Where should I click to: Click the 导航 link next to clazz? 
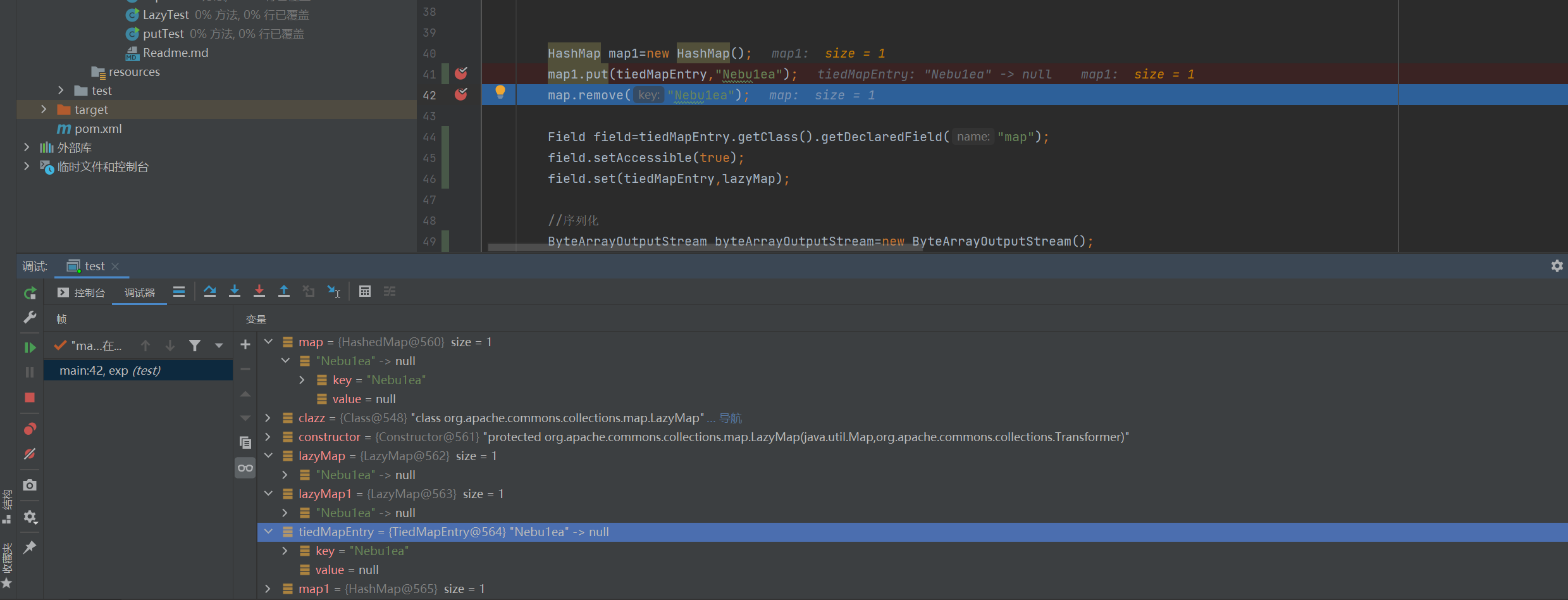pos(731,418)
